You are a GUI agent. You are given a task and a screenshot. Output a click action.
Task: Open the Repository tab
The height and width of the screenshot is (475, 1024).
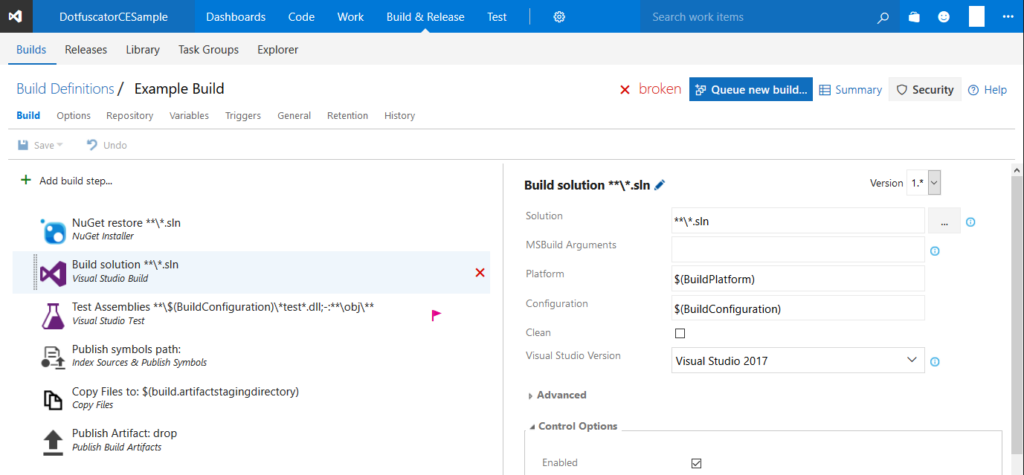pos(130,116)
